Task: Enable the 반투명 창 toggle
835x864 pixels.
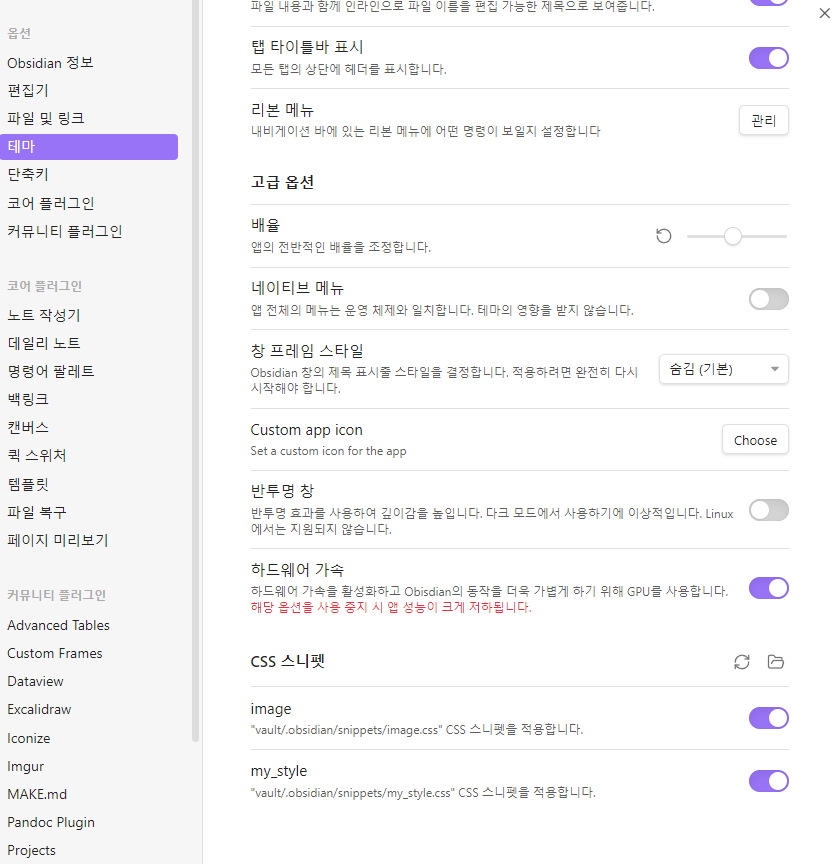Action: pyautogui.click(x=768, y=510)
